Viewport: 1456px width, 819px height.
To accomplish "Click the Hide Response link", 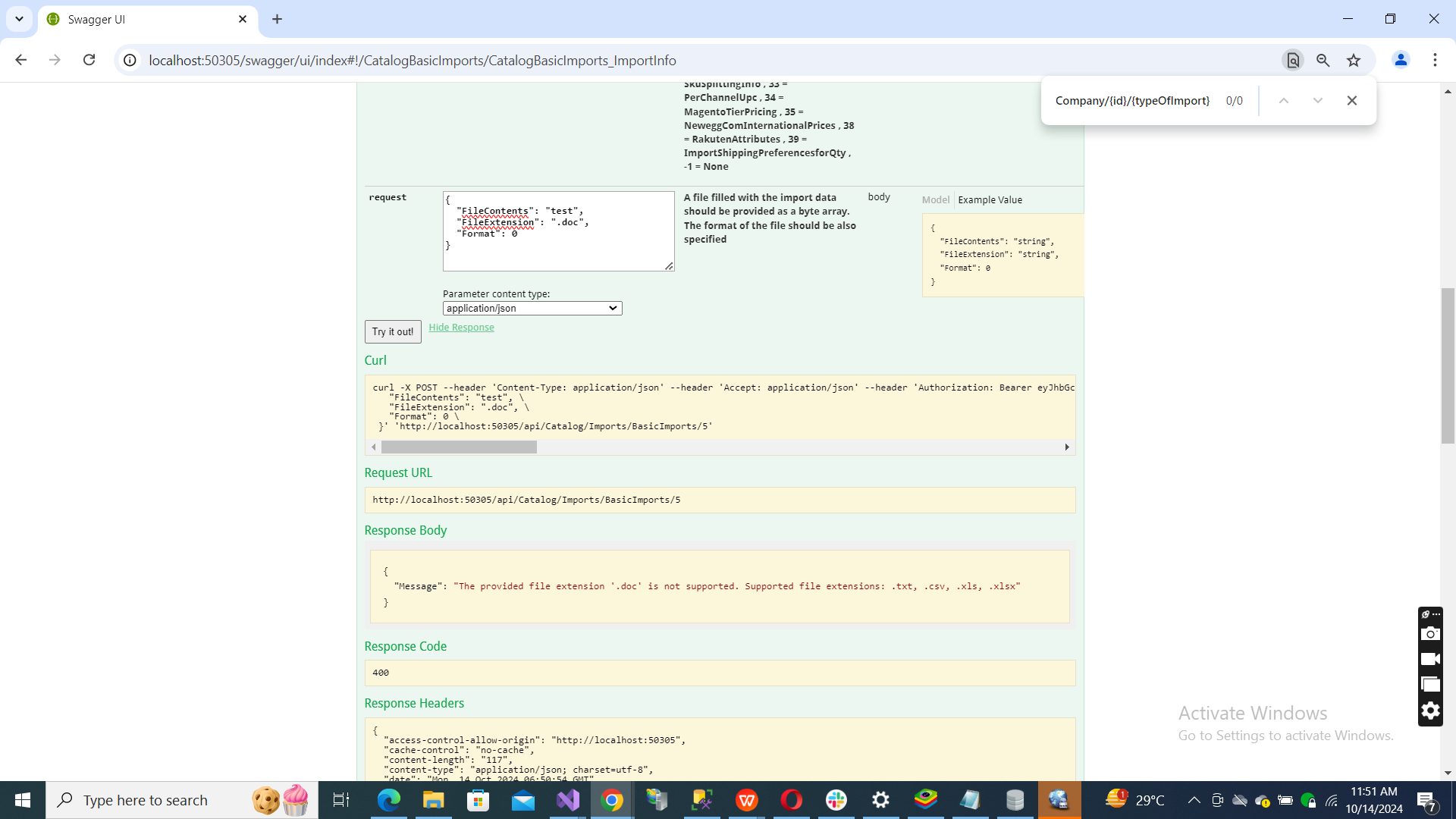I will point(461,328).
